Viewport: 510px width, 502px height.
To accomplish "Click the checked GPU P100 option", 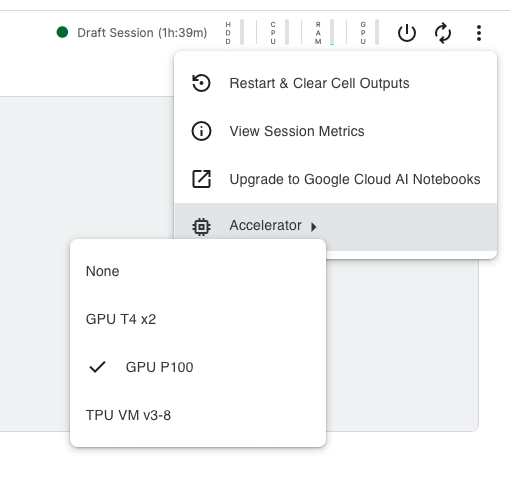I will click(198, 367).
